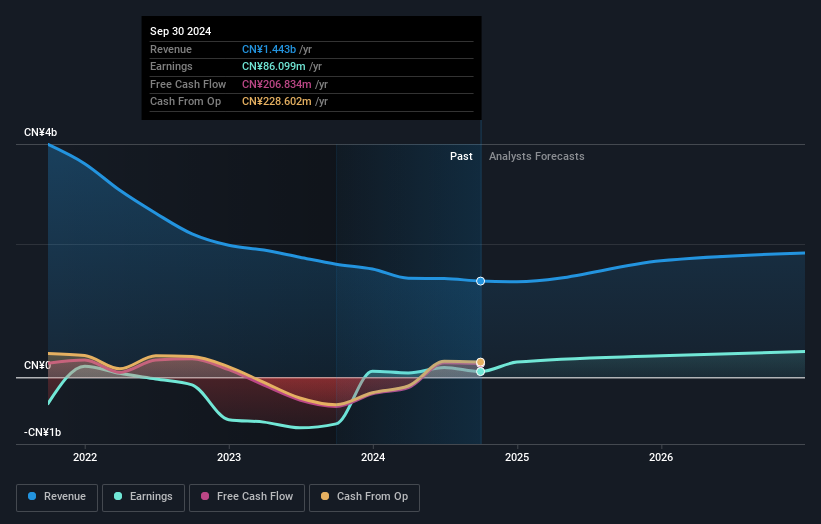Screen dimensions: 821x524
Task: Toggle the Earnings legend series
Action: pos(143,497)
